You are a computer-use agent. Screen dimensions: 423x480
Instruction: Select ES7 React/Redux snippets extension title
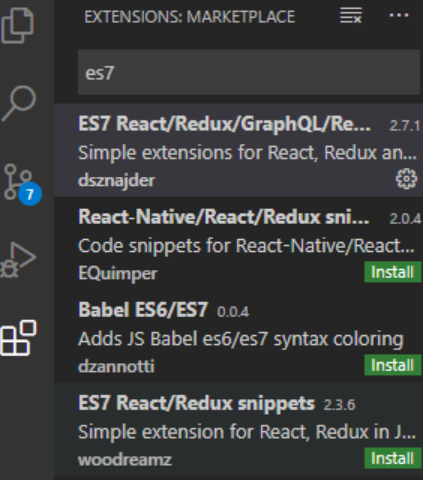(x=196, y=403)
